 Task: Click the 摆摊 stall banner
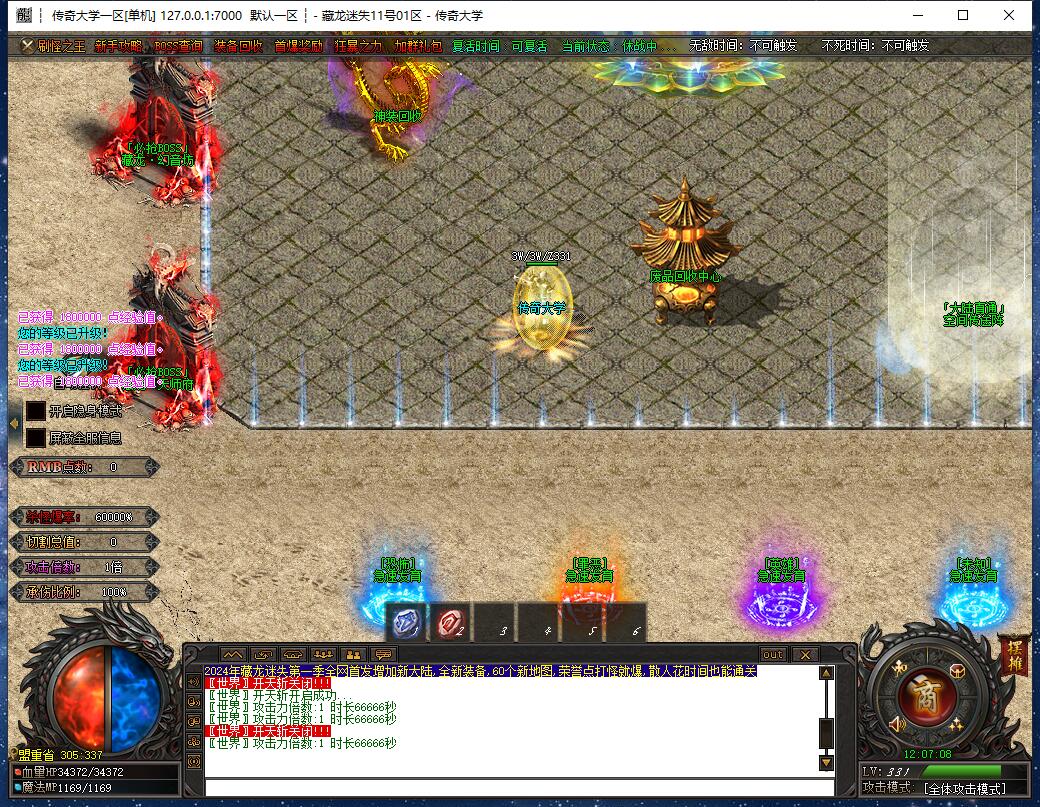[x=1014, y=655]
